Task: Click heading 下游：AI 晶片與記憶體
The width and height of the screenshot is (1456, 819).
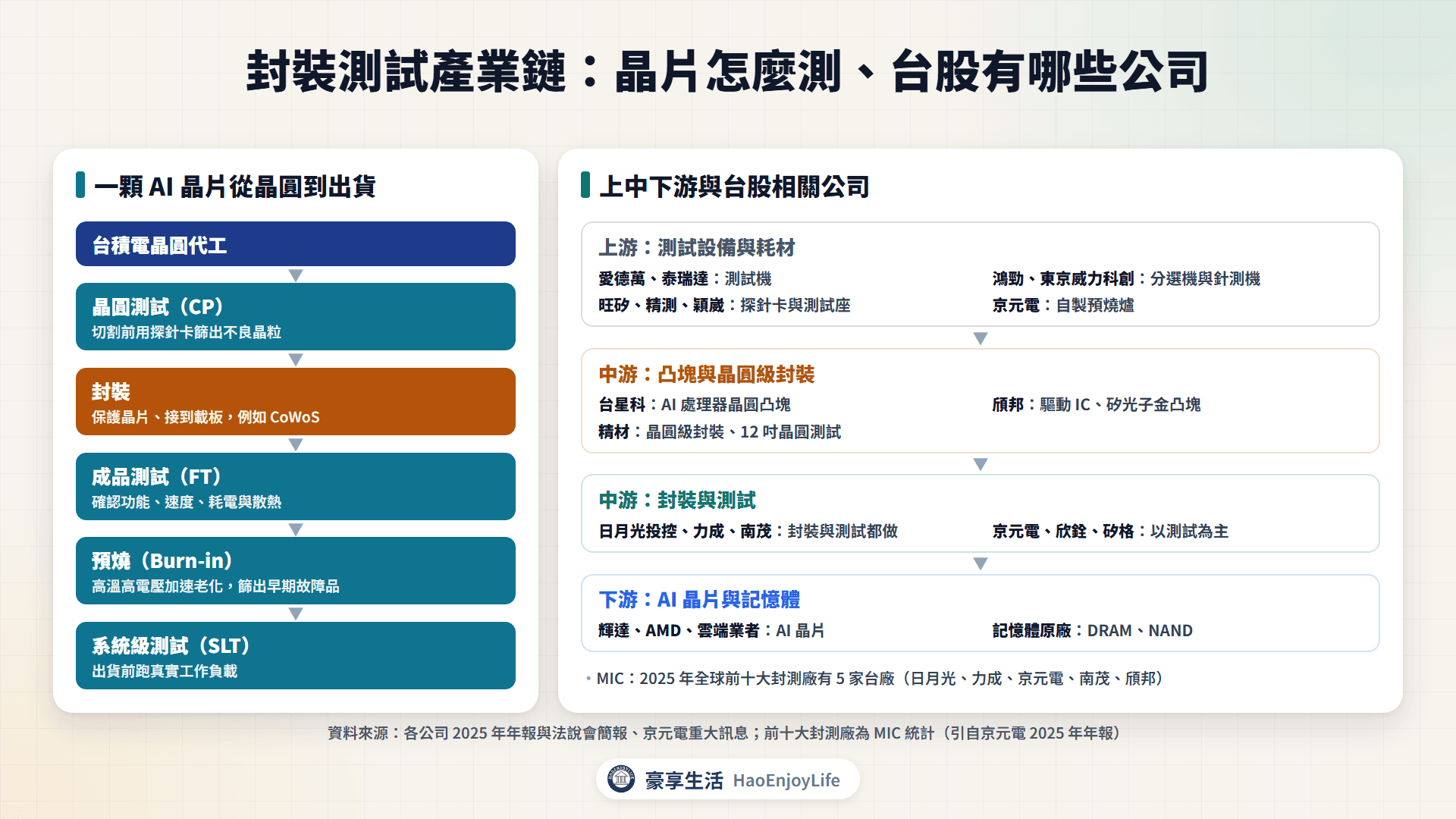Action: click(x=699, y=599)
